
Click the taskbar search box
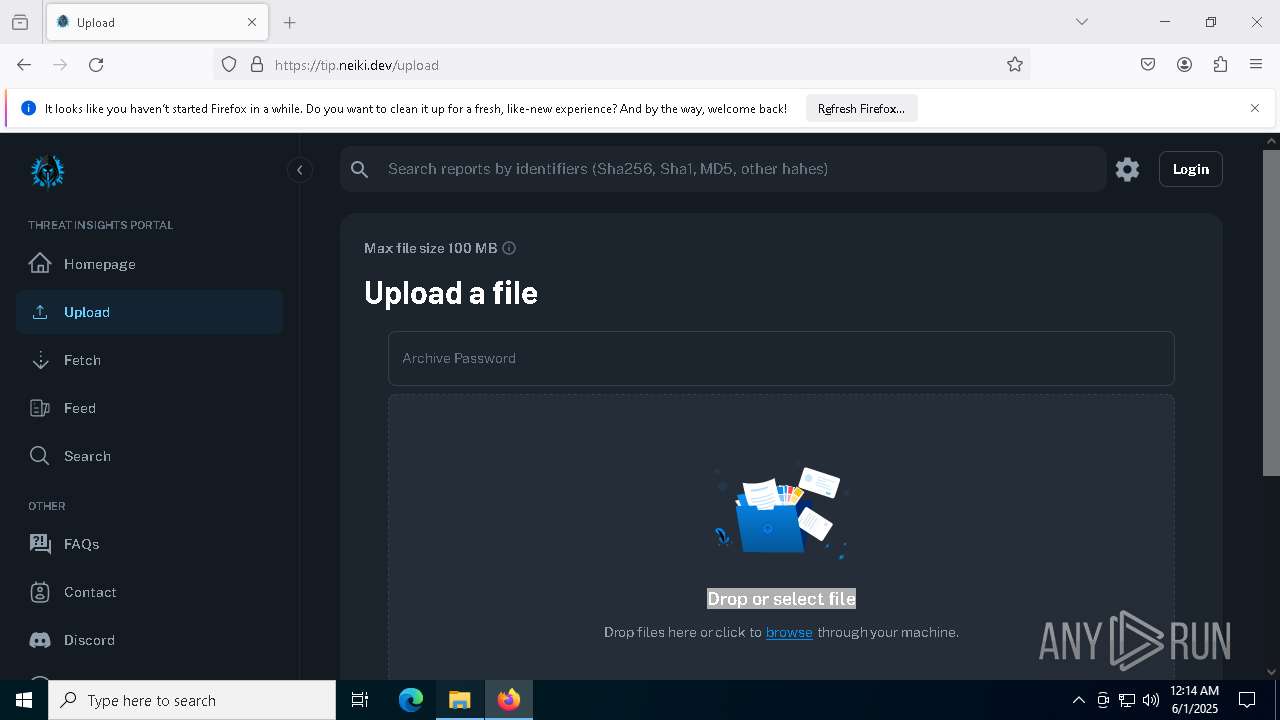[x=192, y=700]
